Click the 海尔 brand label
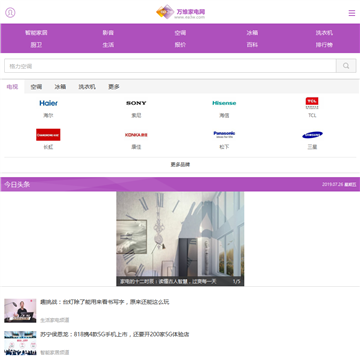The image size is (360, 360). [48, 115]
